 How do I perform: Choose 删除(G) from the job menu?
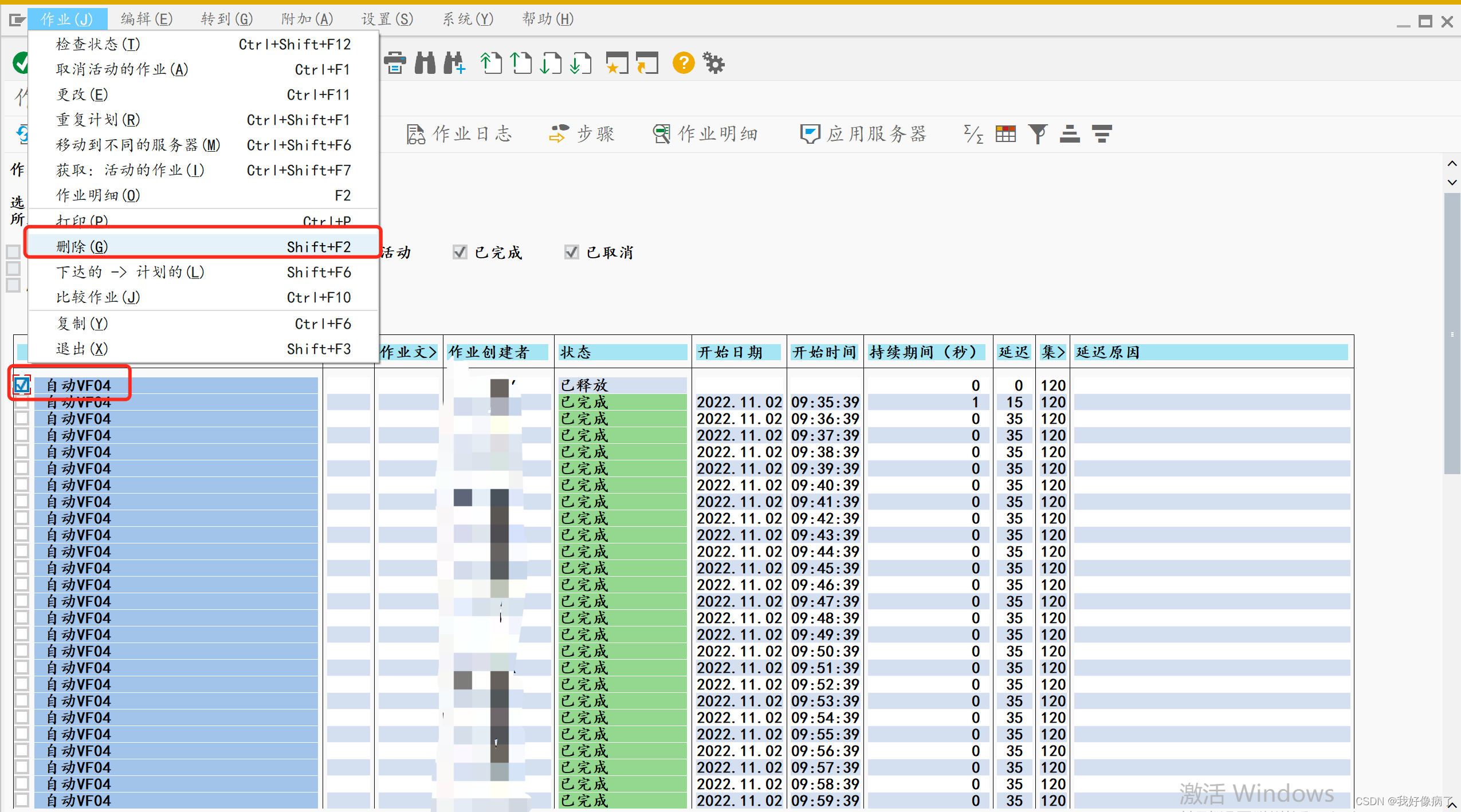[x=80, y=246]
